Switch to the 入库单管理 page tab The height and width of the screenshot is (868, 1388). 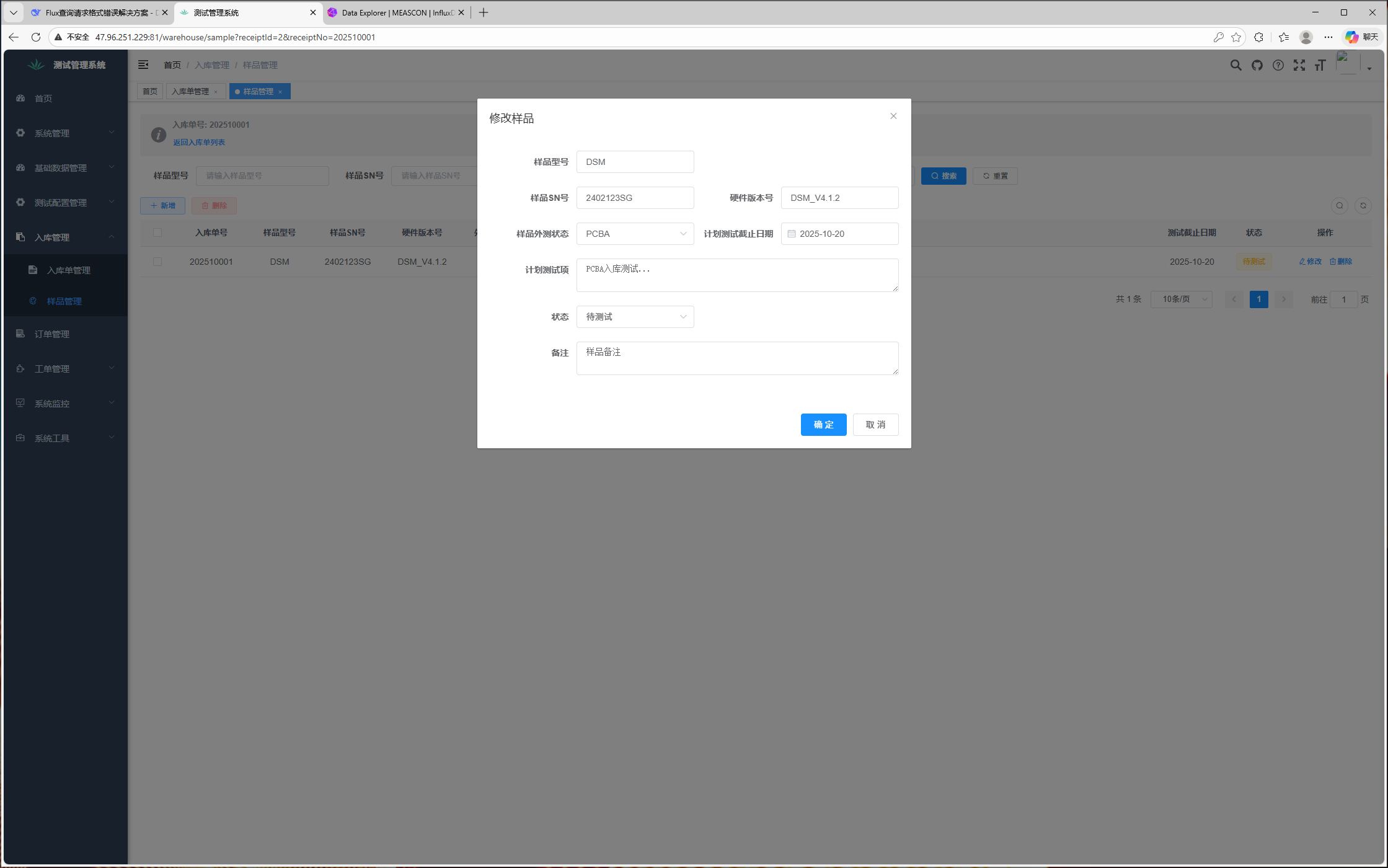(x=190, y=91)
